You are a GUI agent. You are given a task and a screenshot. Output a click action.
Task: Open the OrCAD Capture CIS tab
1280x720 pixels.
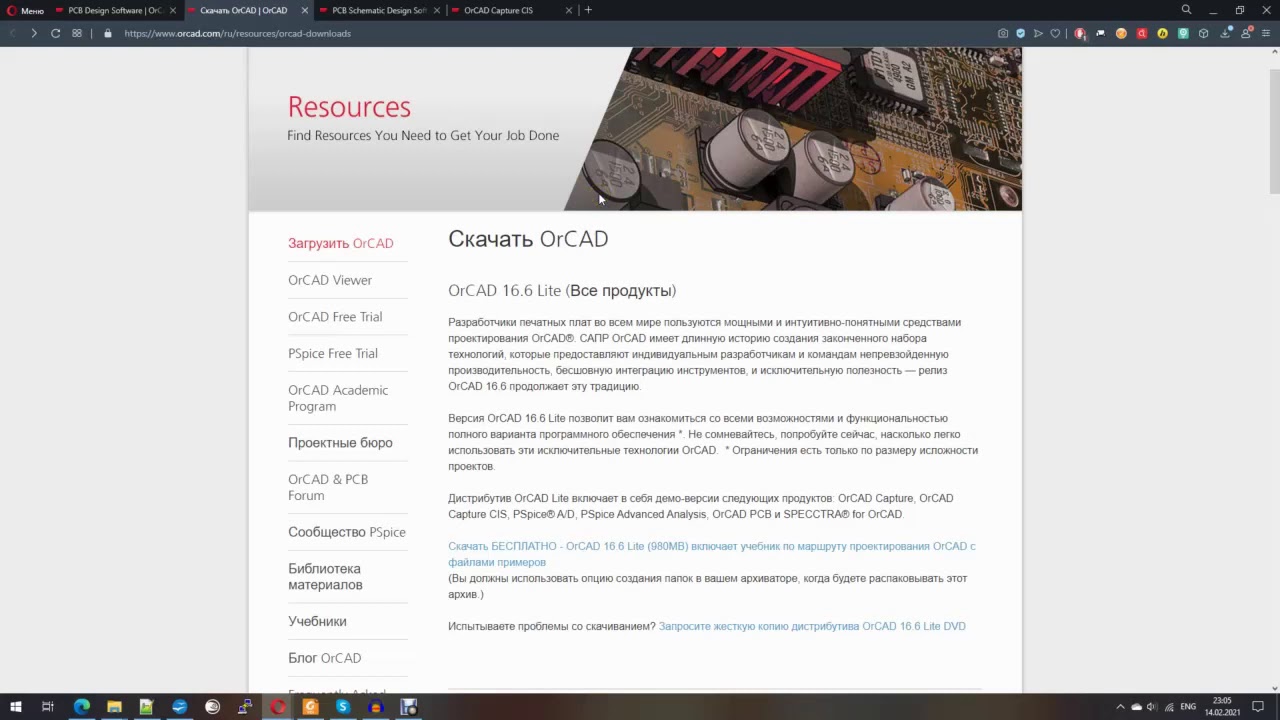tap(511, 10)
